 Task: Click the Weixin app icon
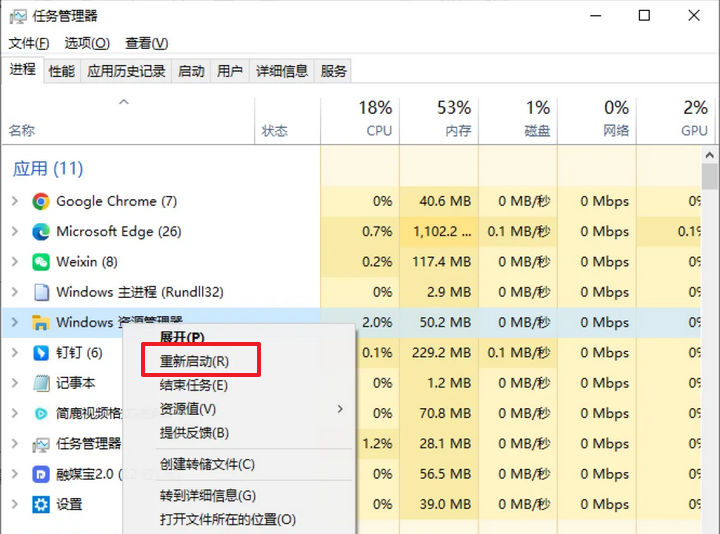41,262
